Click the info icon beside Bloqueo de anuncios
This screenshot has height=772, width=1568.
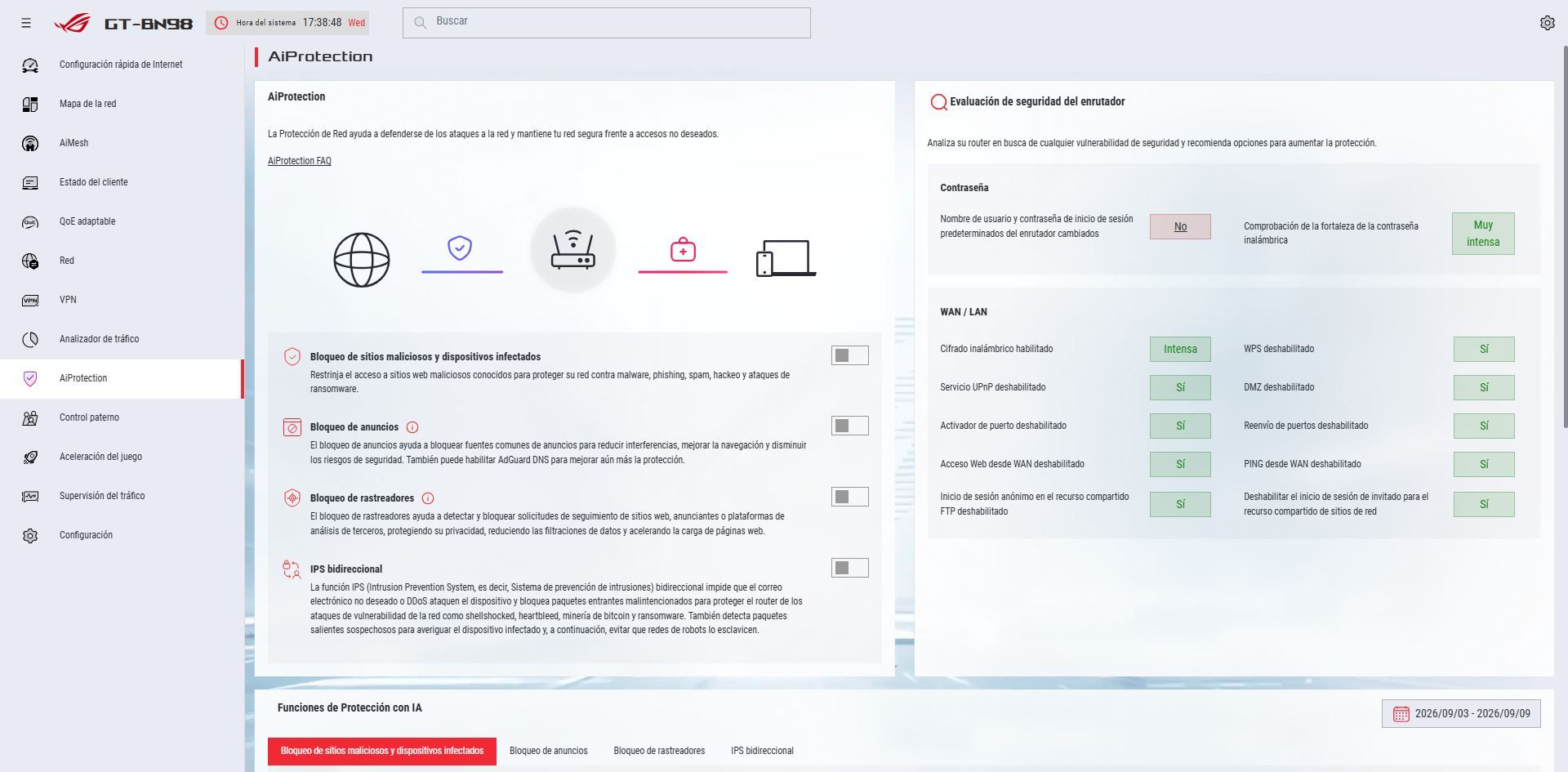pos(412,427)
